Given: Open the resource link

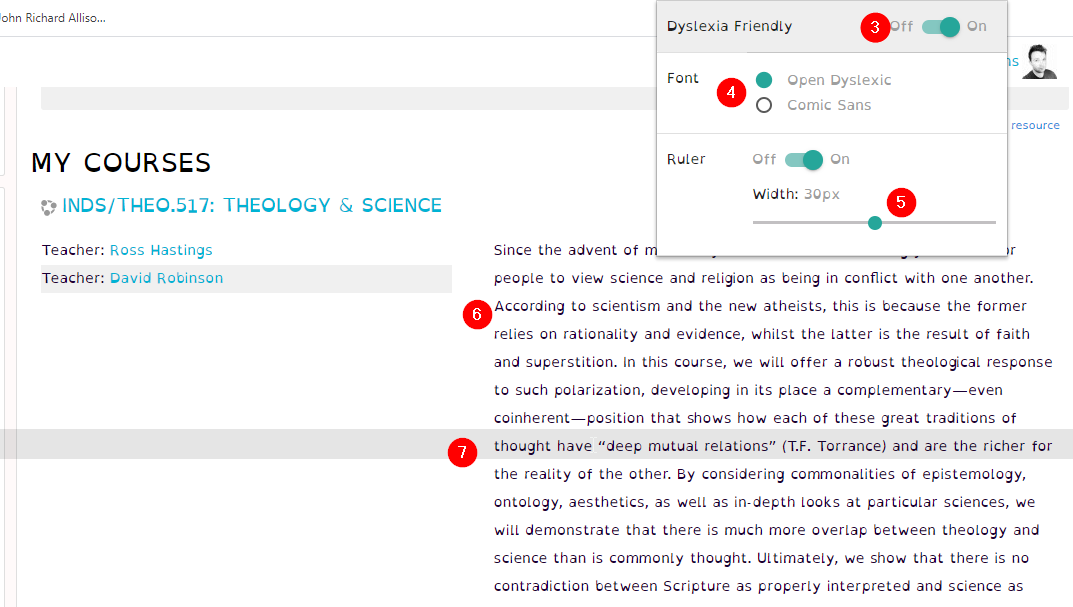Looking at the screenshot, I should (x=1035, y=124).
